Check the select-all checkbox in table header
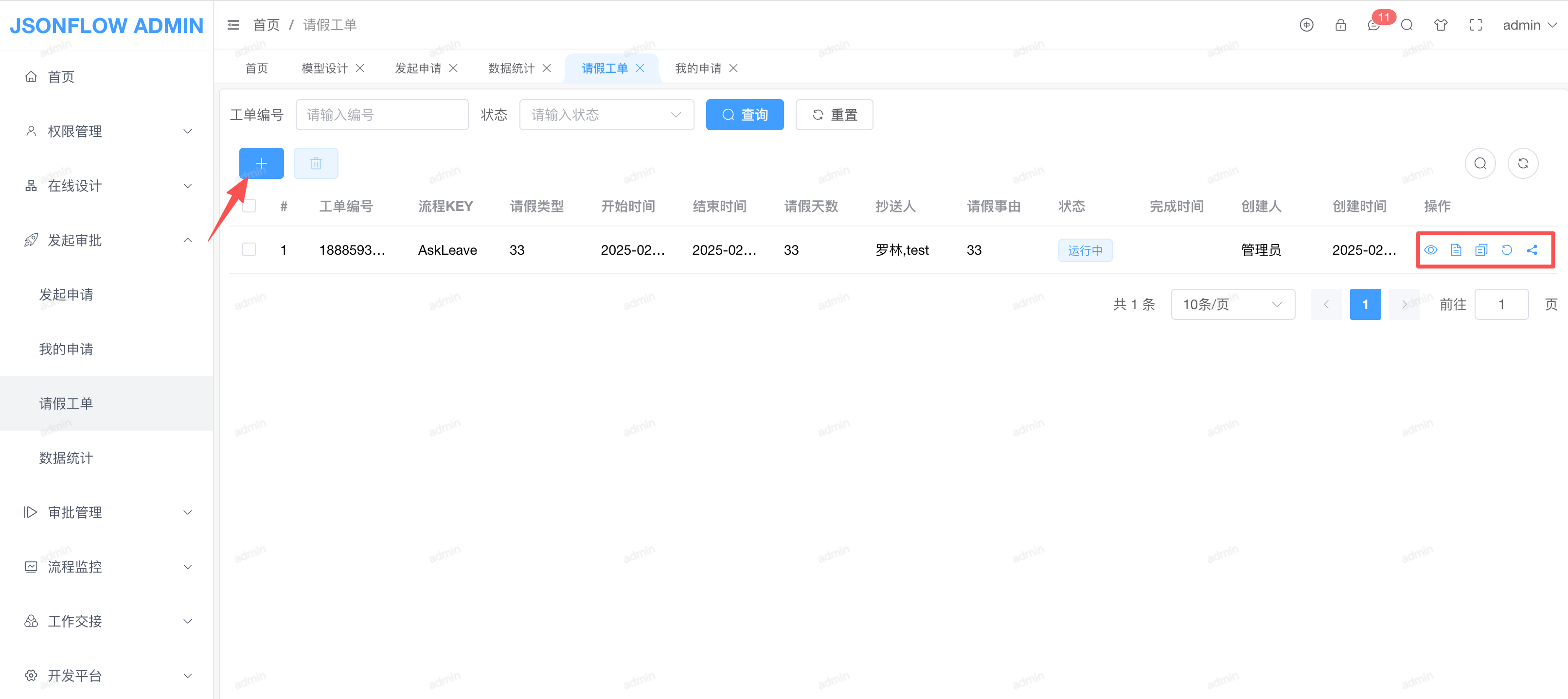Screen dimensions: 1568x699 [x=249, y=206]
